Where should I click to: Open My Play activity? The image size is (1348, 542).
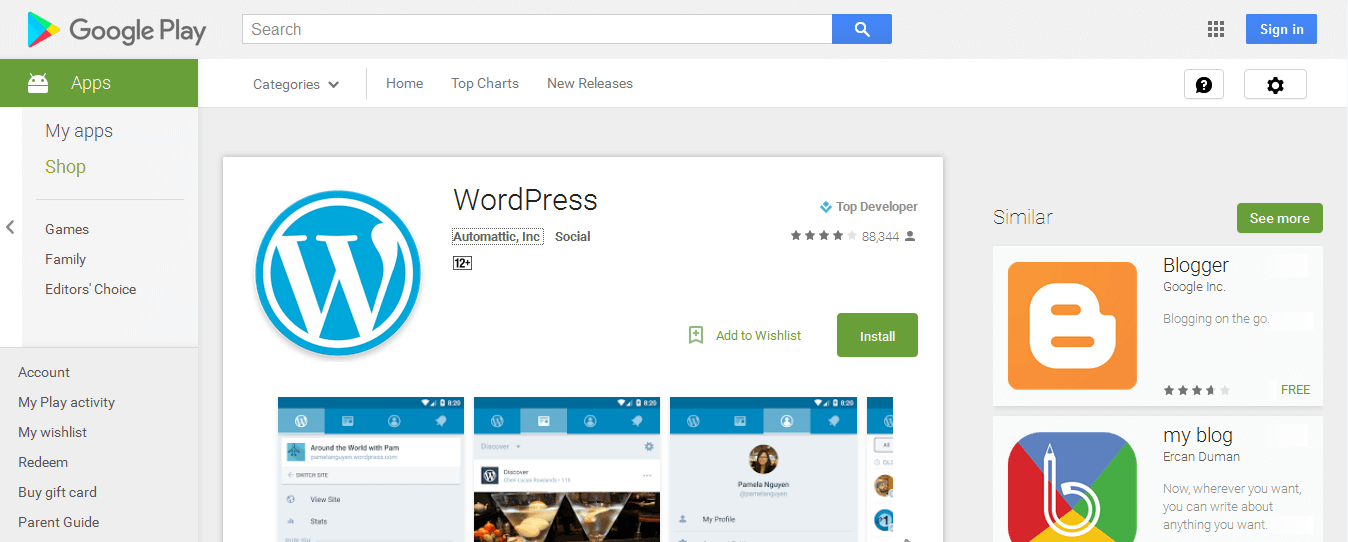point(66,402)
